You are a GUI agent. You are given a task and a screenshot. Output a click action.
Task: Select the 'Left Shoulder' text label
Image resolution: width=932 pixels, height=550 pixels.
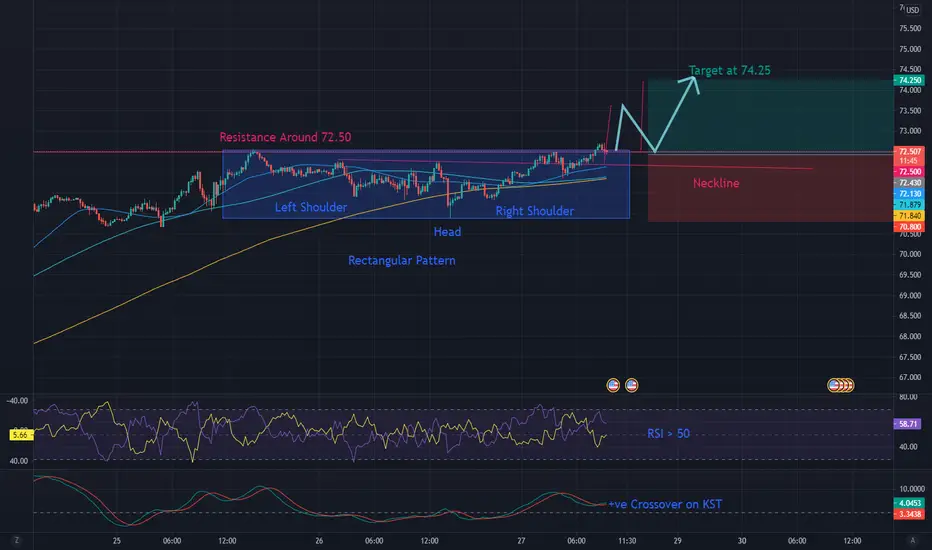click(311, 207)
